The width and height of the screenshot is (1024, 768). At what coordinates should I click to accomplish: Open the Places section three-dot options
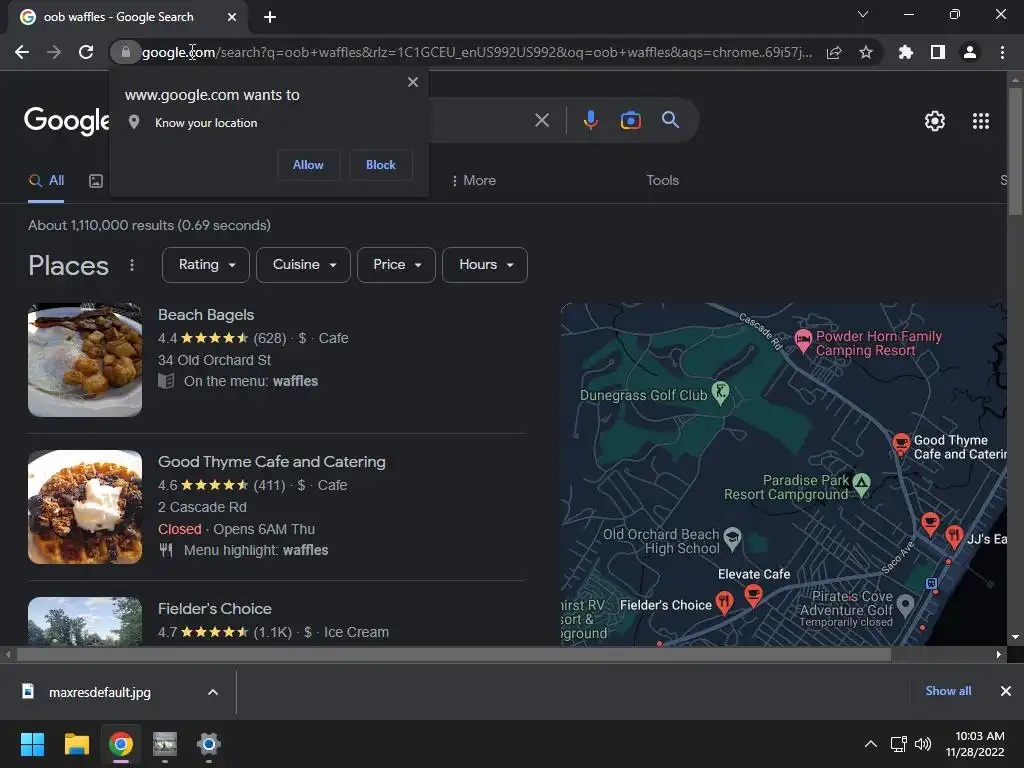coord(132,265)
